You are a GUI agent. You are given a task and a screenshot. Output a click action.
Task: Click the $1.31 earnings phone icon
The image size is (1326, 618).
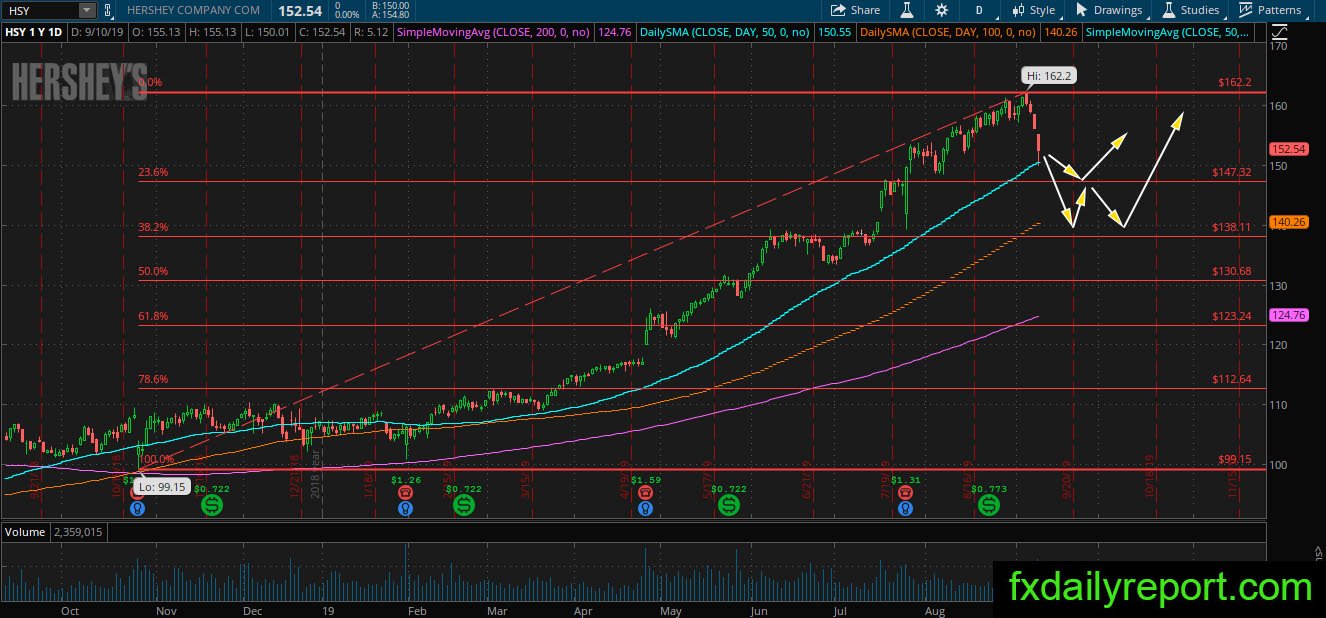[x=904, y=493]
